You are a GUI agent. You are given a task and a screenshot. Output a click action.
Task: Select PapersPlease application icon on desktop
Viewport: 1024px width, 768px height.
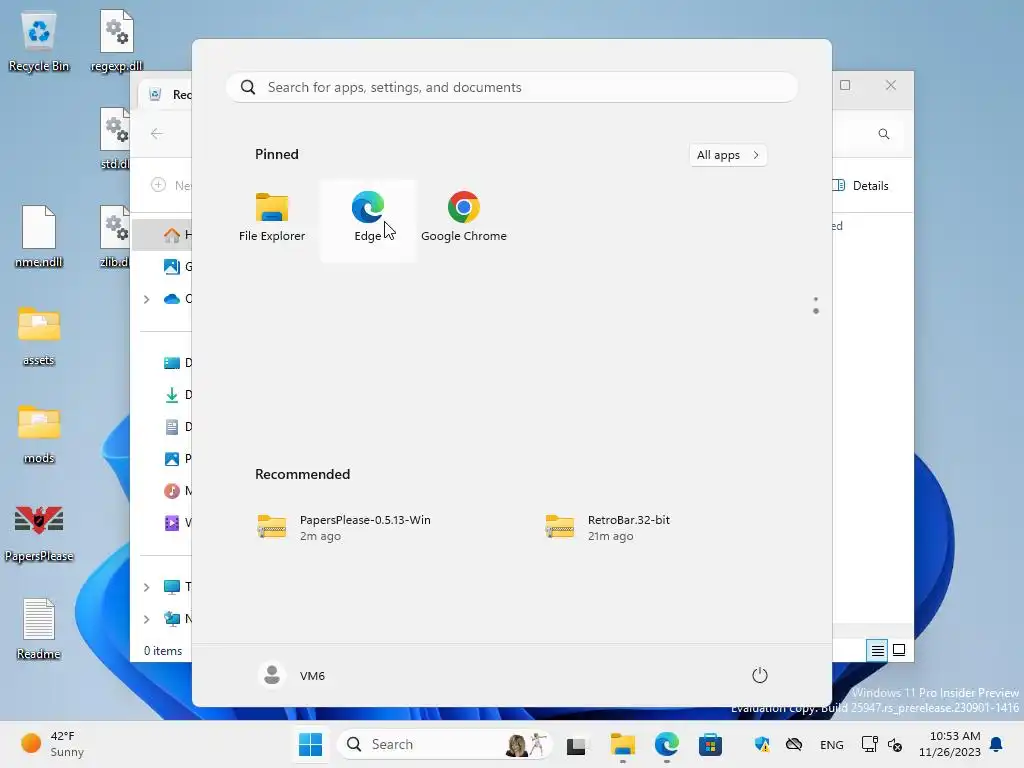39,533
